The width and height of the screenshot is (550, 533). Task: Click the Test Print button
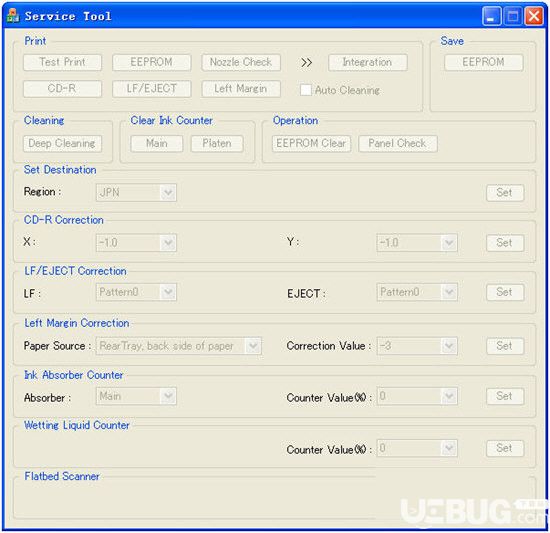(62, 62)
